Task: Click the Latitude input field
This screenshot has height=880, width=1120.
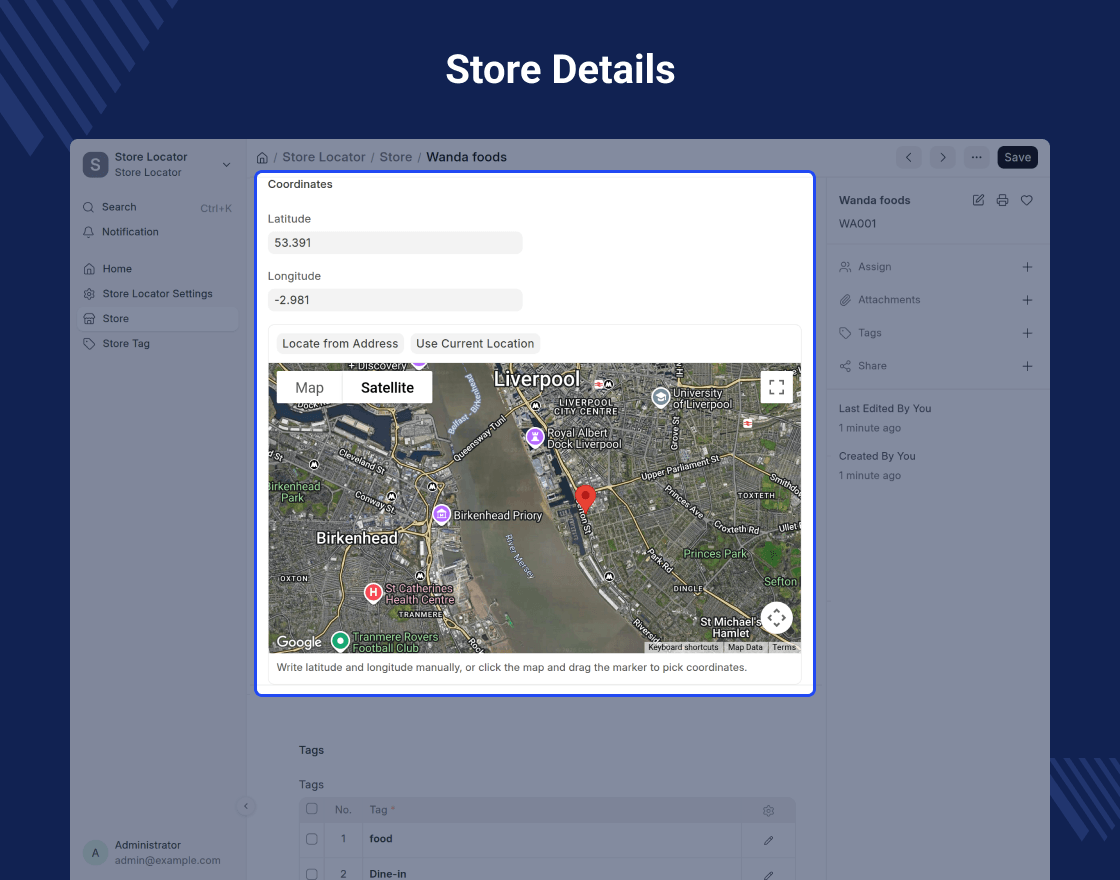Action: [x=395, y=243]
